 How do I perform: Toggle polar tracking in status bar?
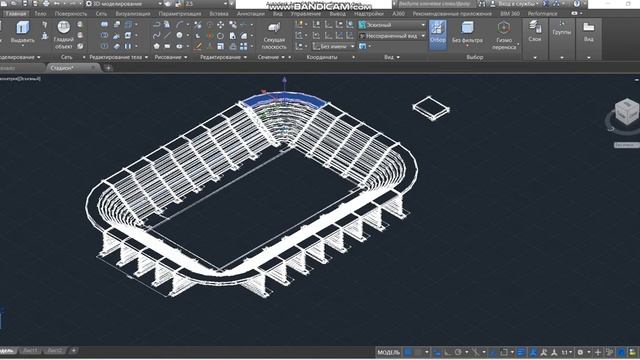458,352
